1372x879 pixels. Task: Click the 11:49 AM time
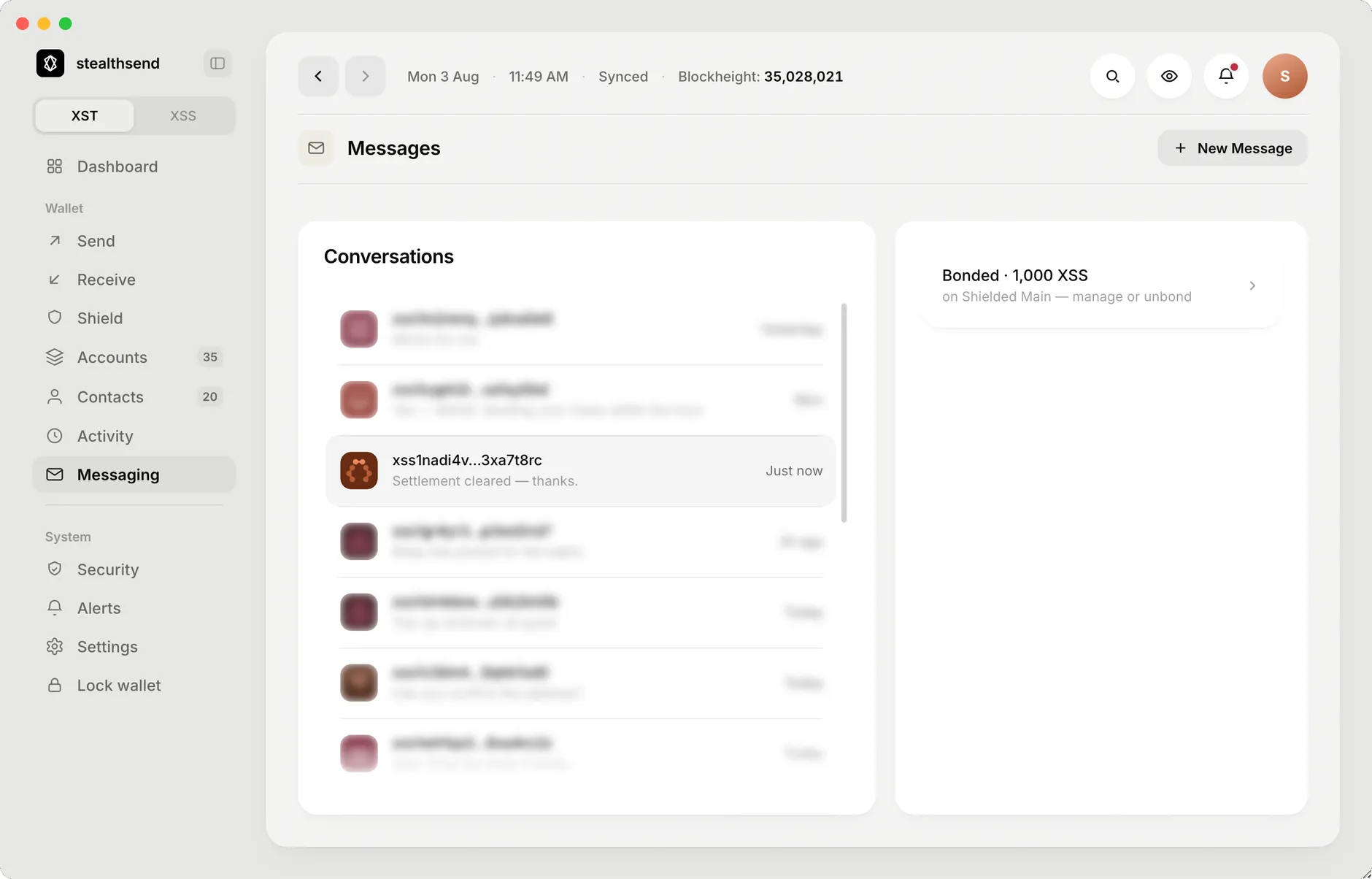[539, 77]
